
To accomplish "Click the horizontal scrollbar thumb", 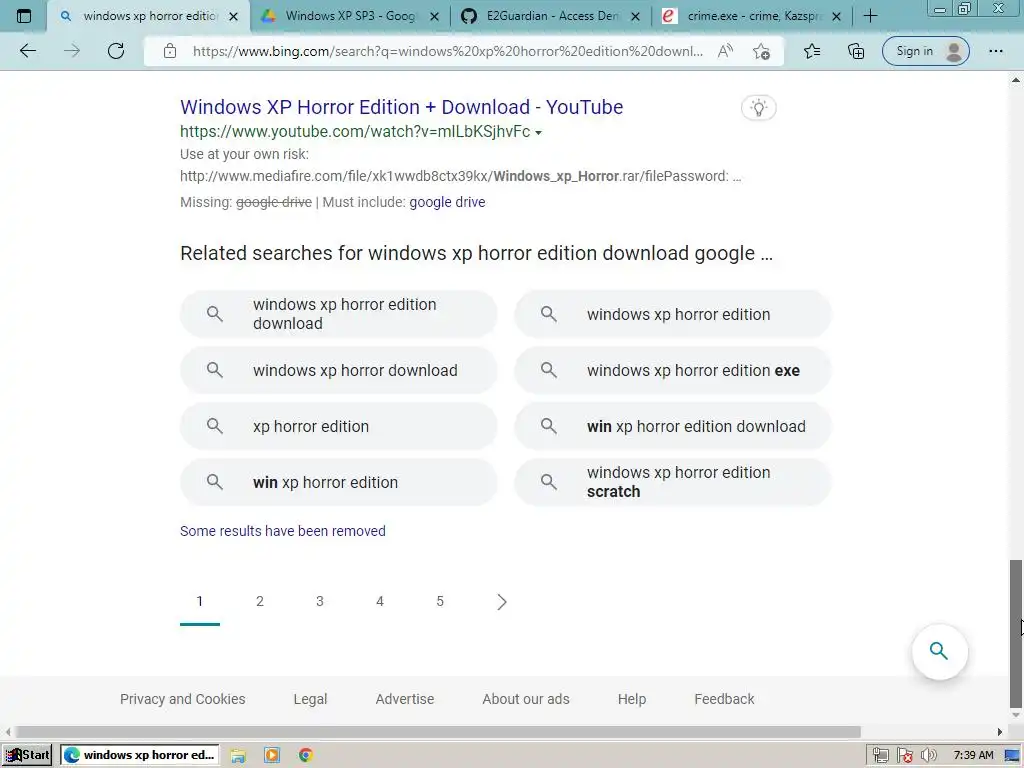I will coord(438,732).
